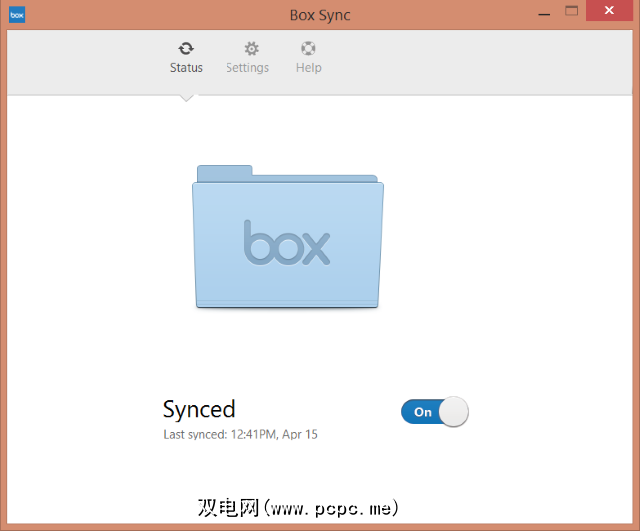The width and height of the screenshot is (640, 531).
Task: Open the Status tab
Action: [x=186, y=58]
